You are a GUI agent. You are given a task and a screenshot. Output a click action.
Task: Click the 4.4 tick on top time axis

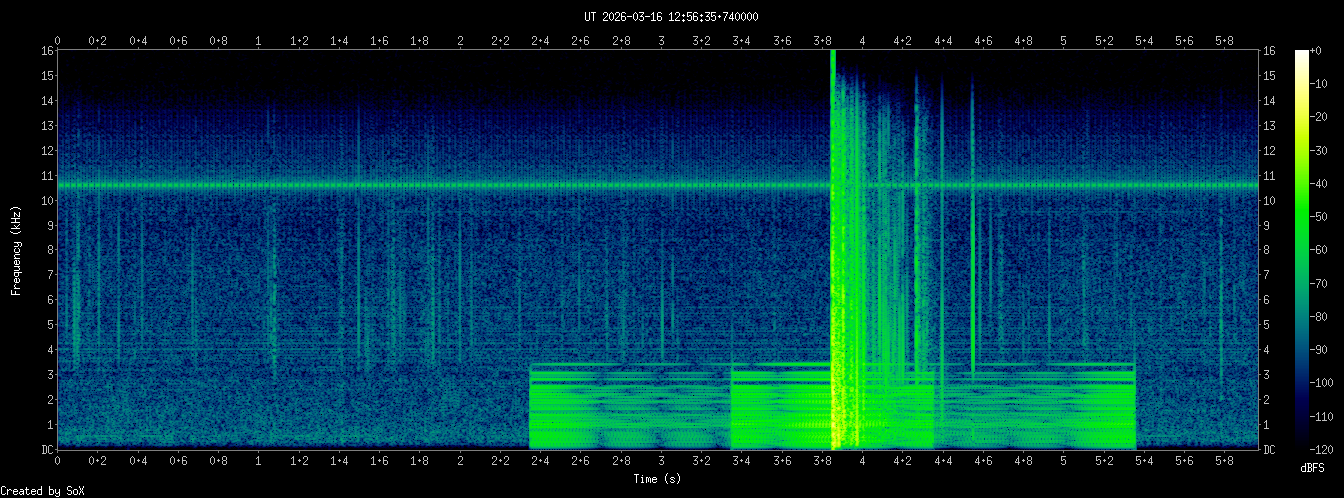(943, 41)
